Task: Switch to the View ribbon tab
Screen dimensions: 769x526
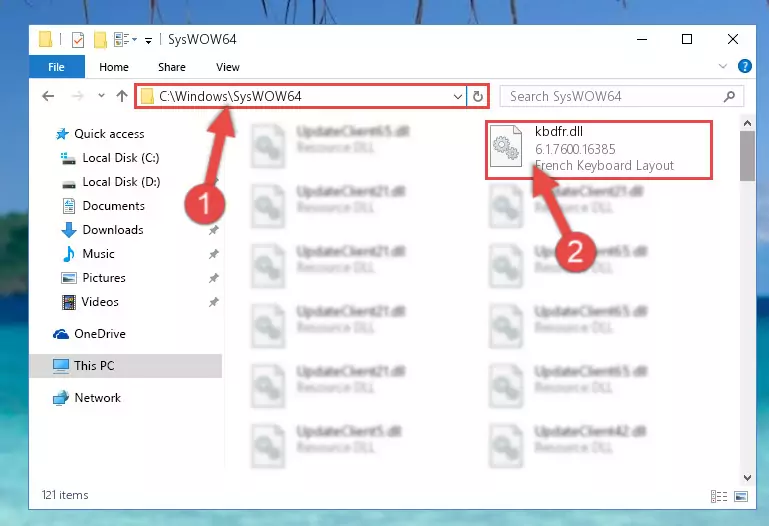Action: tap(228, 67)
